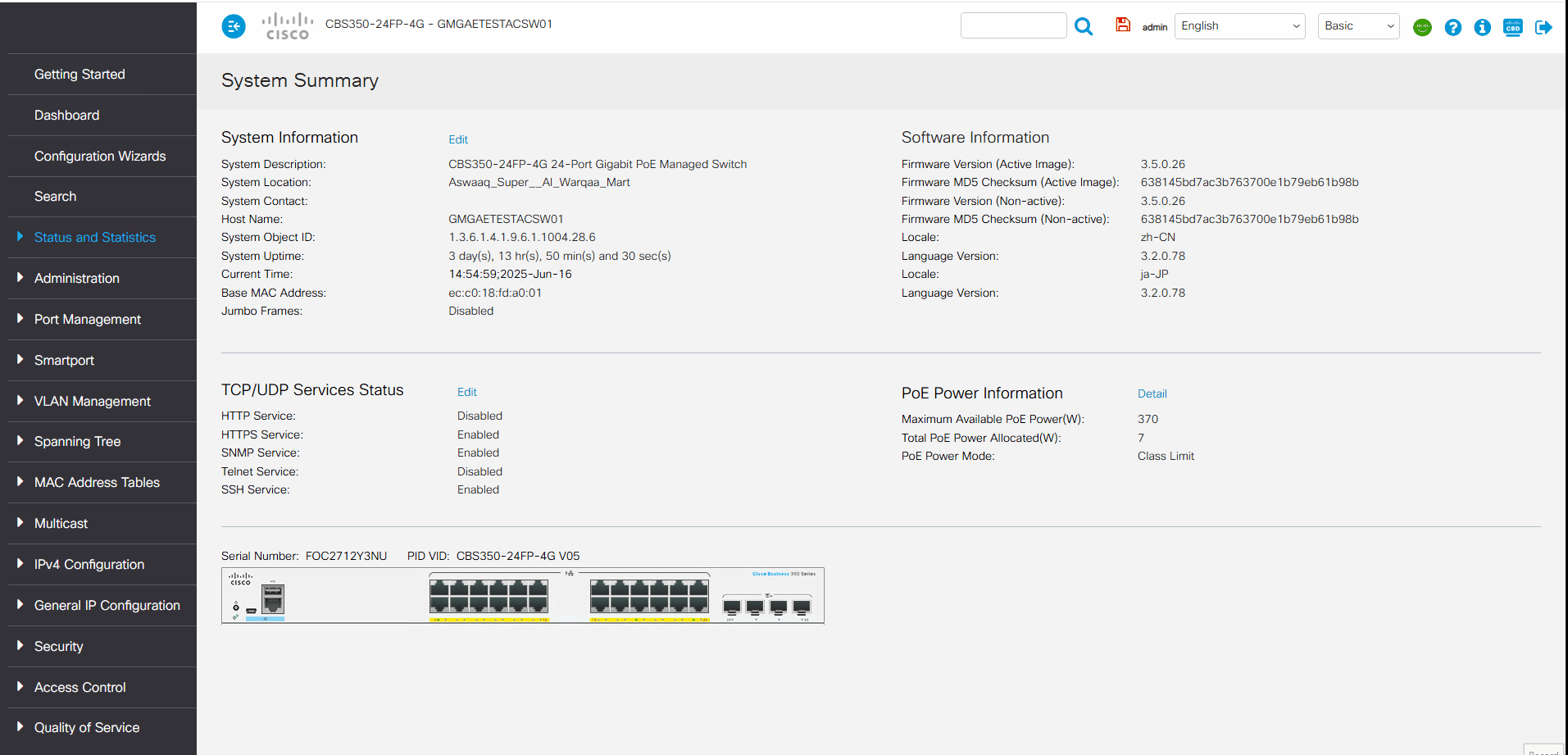The height and width of the screenshot is (755, 1568).
Task: Select the PoE Power Mode Class Limit value
Action: click(1166, 456)
